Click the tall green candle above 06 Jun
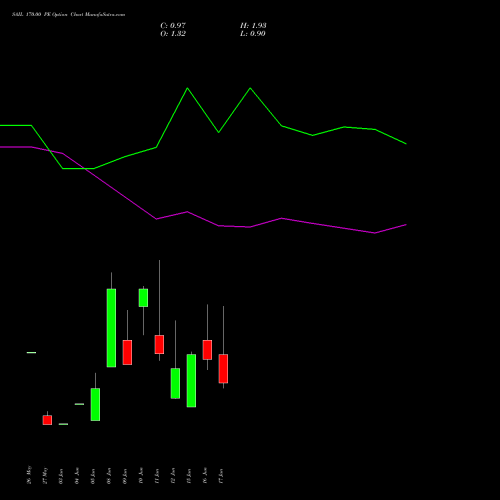 pos(111,328)
